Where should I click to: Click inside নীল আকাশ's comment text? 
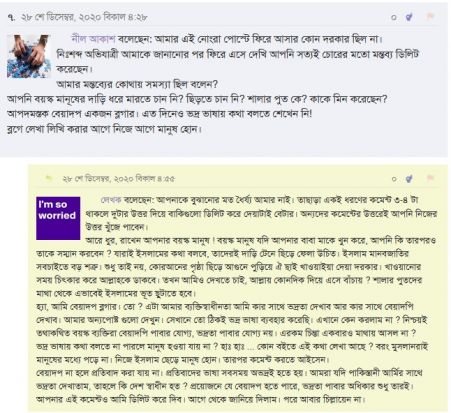(197, 83)
